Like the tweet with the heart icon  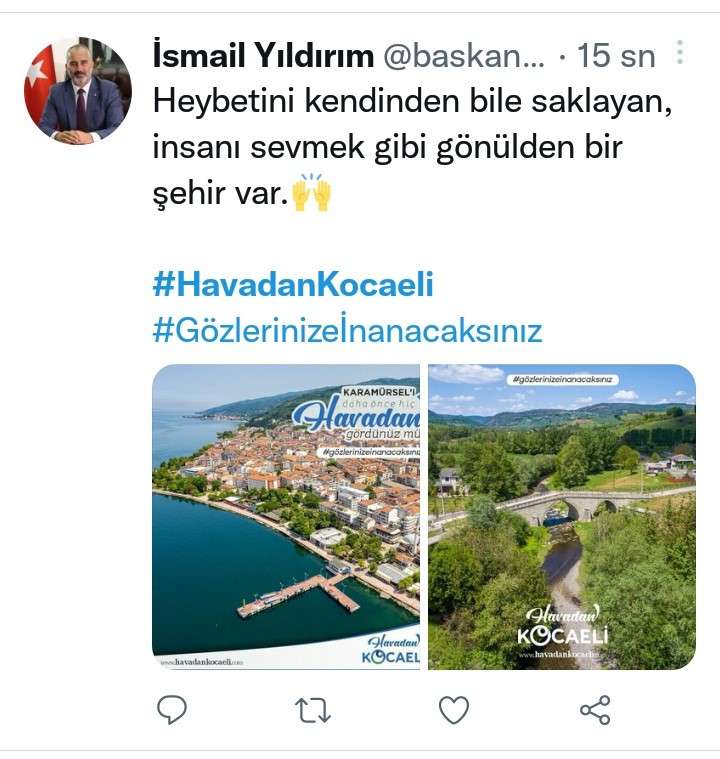point(454,710)
